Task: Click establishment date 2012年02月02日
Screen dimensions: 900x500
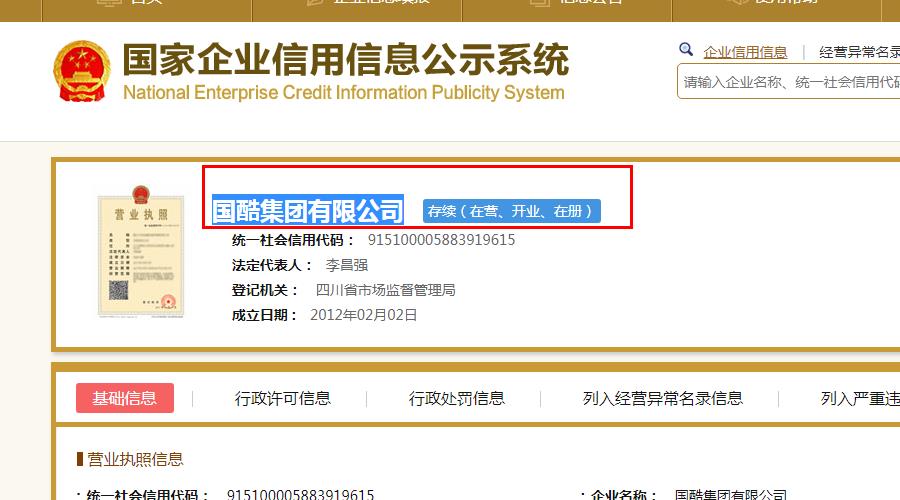Action: pyautogui.click(x=363, y=315)
